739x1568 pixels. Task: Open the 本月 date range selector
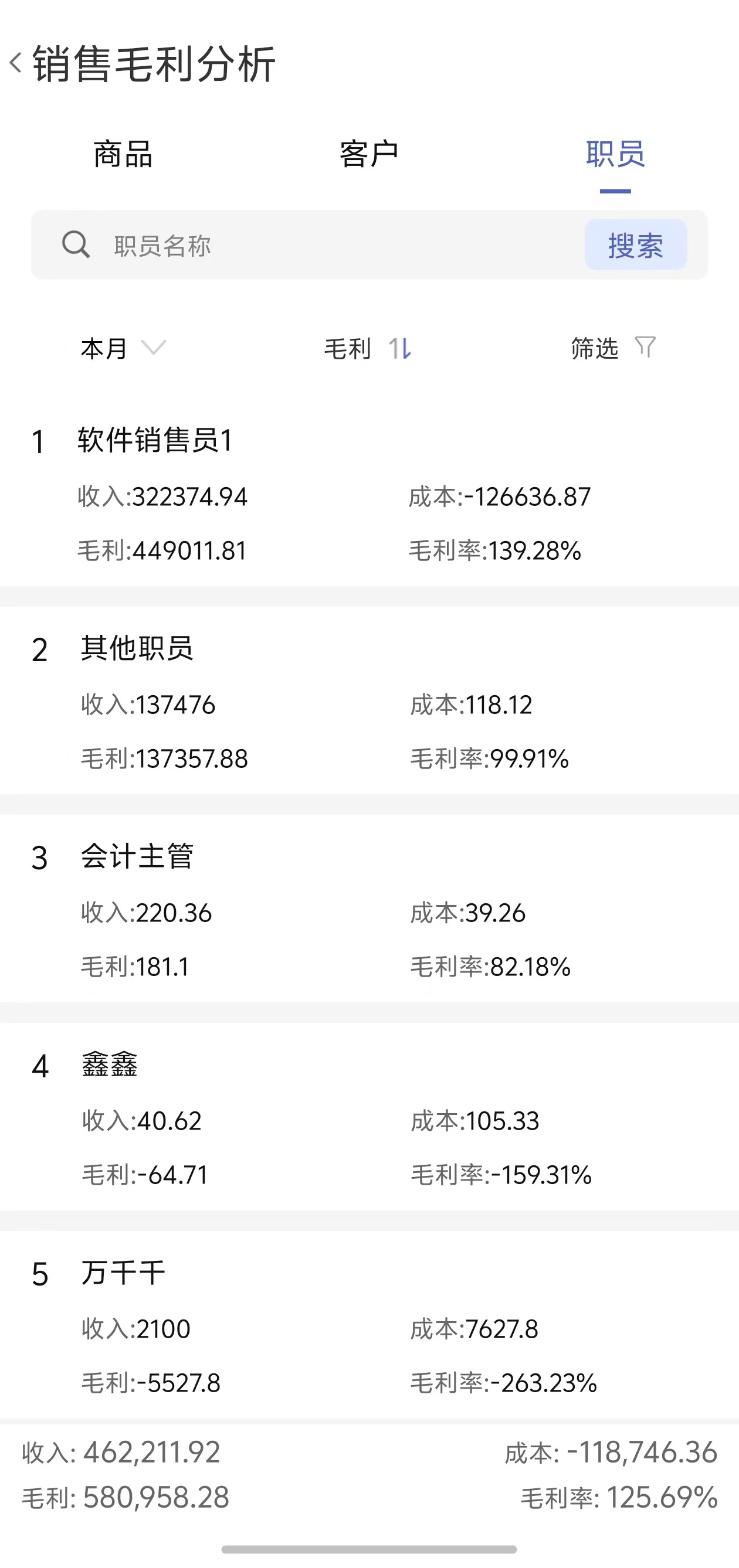coord(123,349)
